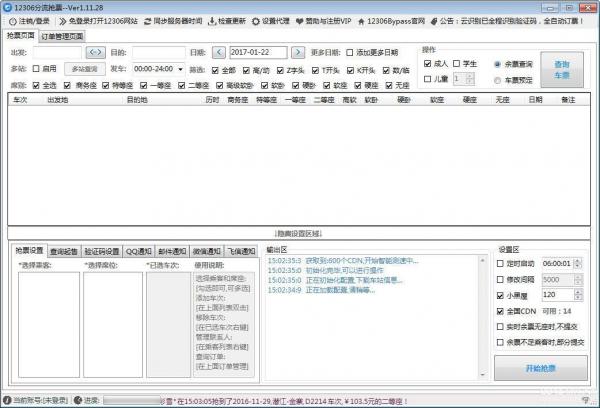The width and height of the screenshot is (600, 408).
Task: Toggle 全选 seat checkbox
Action: (36, 85)
